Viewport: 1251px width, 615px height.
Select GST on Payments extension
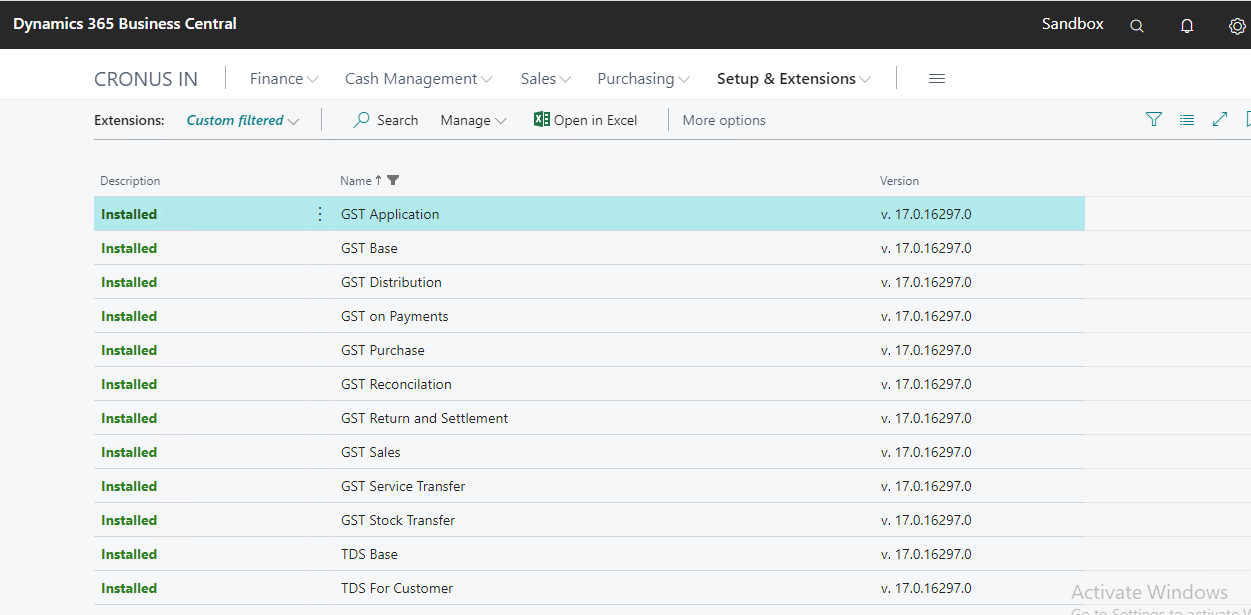[x=394, y=316]
